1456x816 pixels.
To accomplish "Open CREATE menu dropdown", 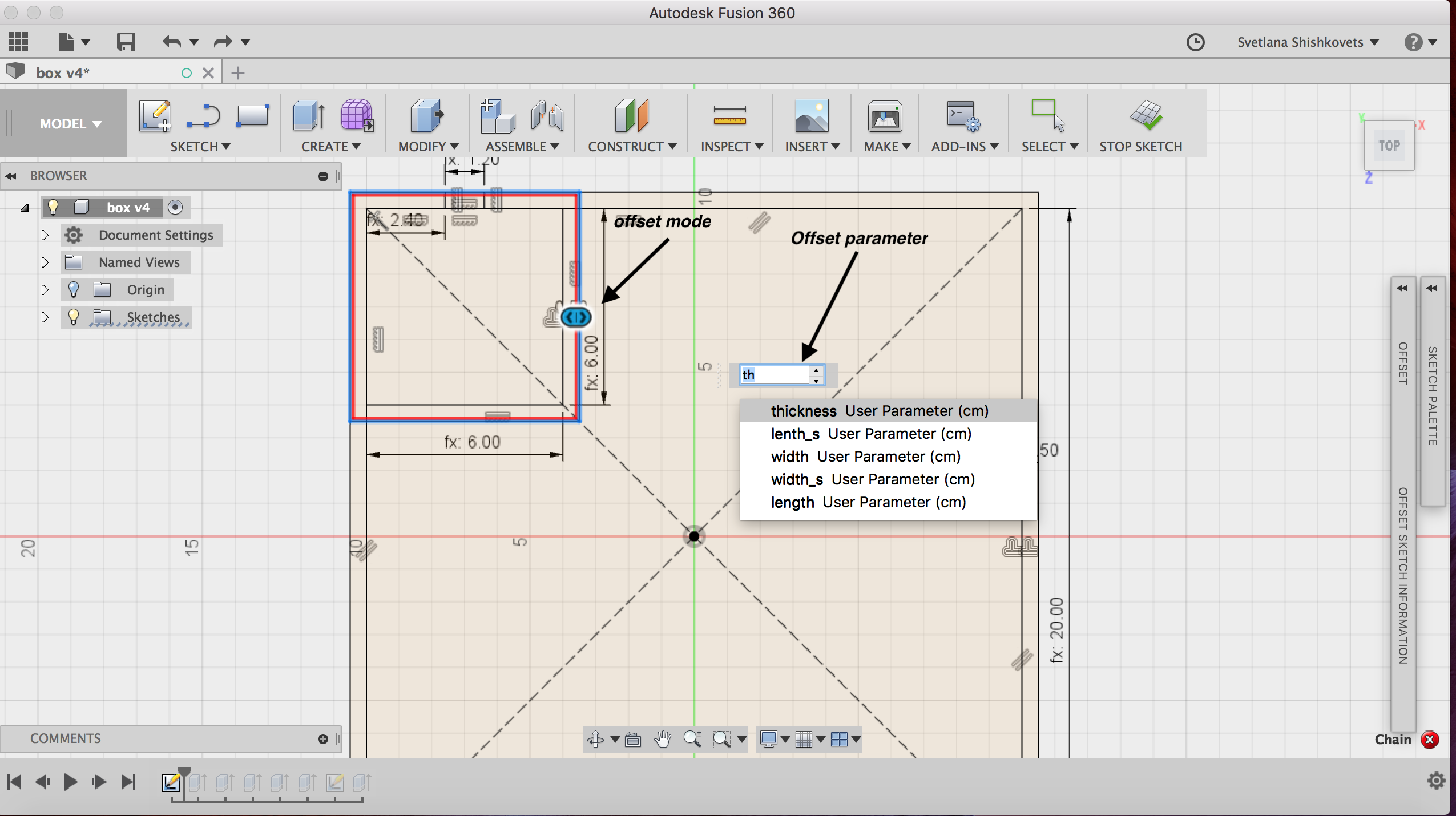I will coord(331,146).
